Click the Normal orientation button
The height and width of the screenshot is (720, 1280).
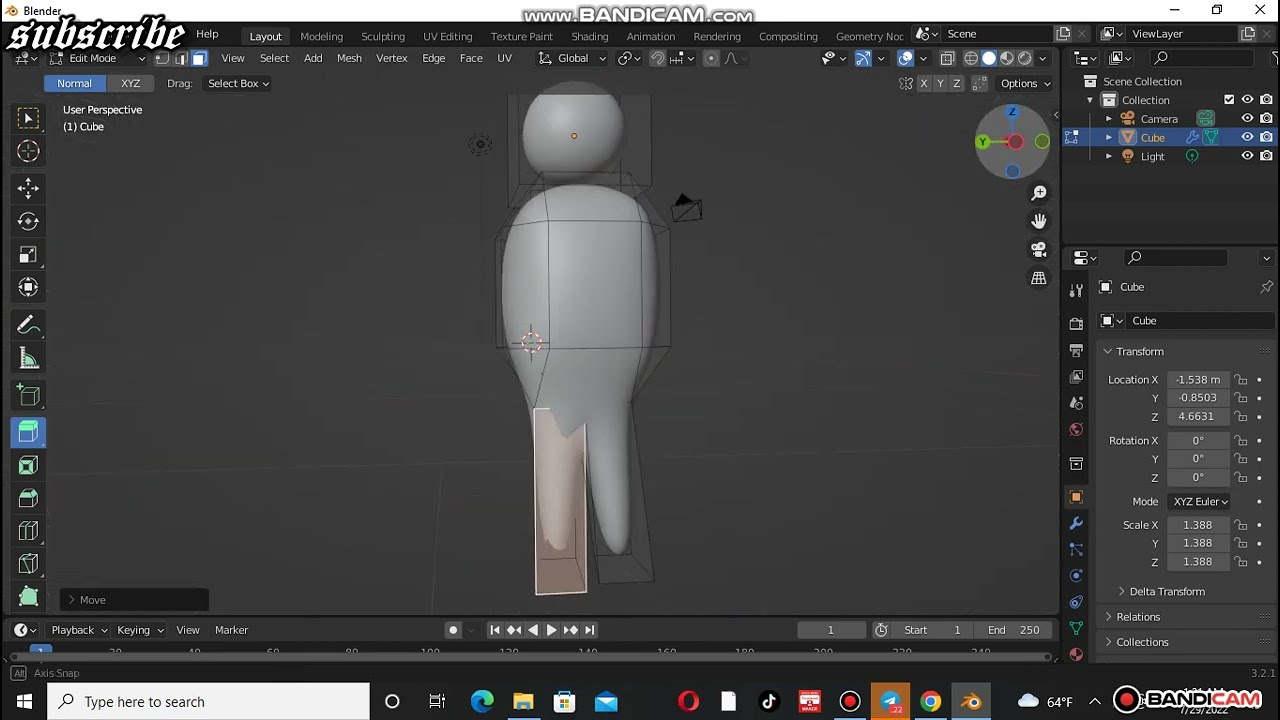click(74, 84)
